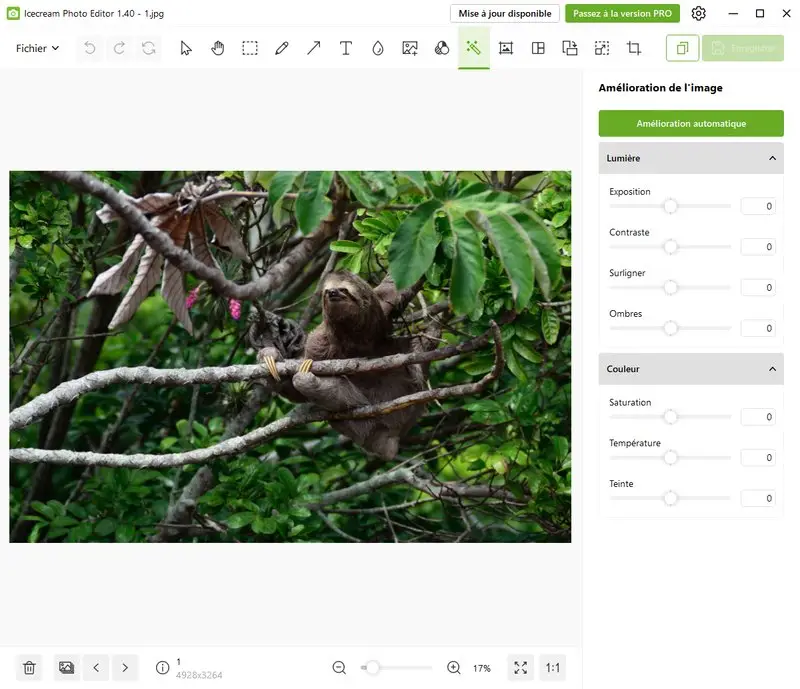Screen dimensions: 800x689
Task: Click the undo arrow icon
Action: point(90,48)
